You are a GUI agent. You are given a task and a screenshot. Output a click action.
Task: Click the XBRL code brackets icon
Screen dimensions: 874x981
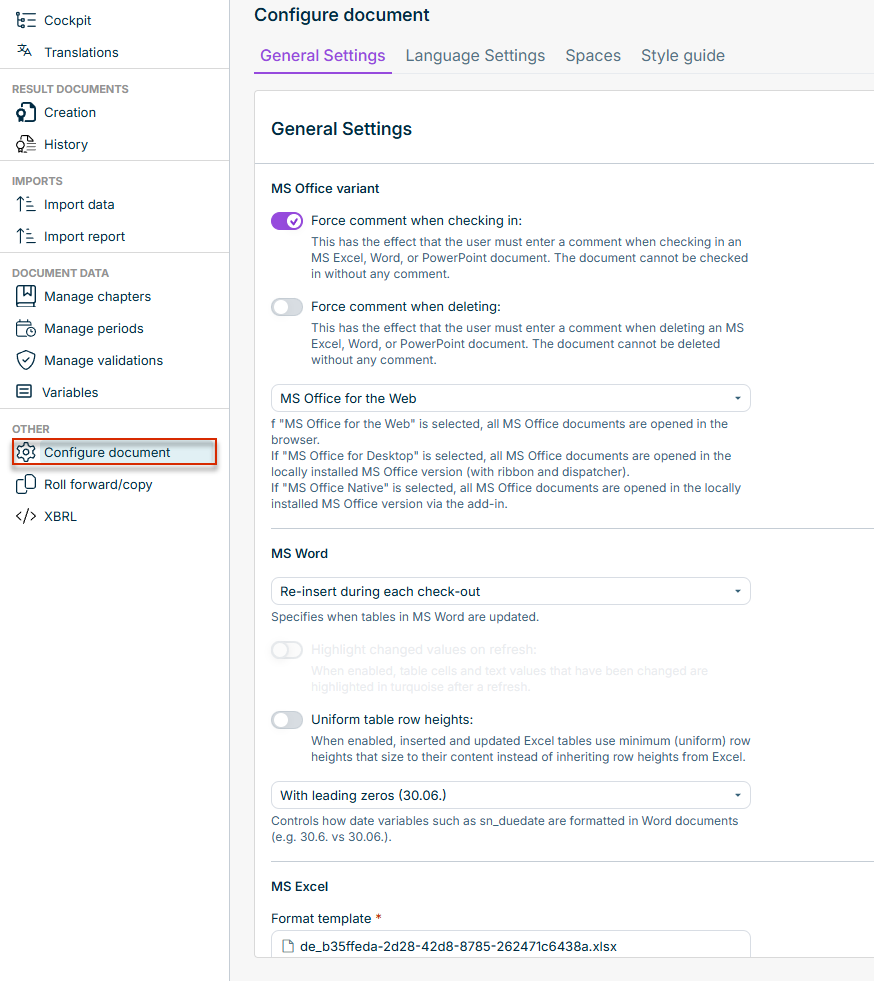(26, 516)
